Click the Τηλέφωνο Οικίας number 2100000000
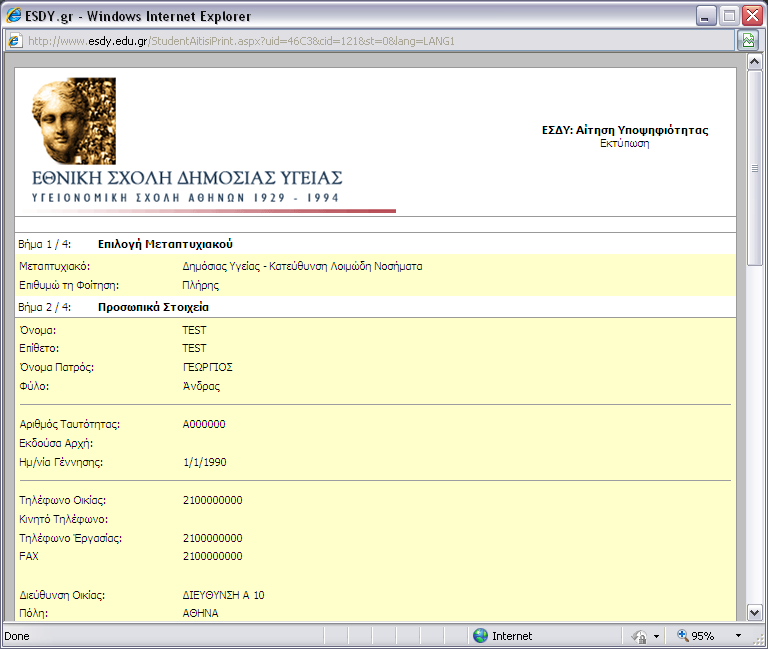The width and height of the screenshot is (768, 649). pyautogui.click(x=213, y=500)
